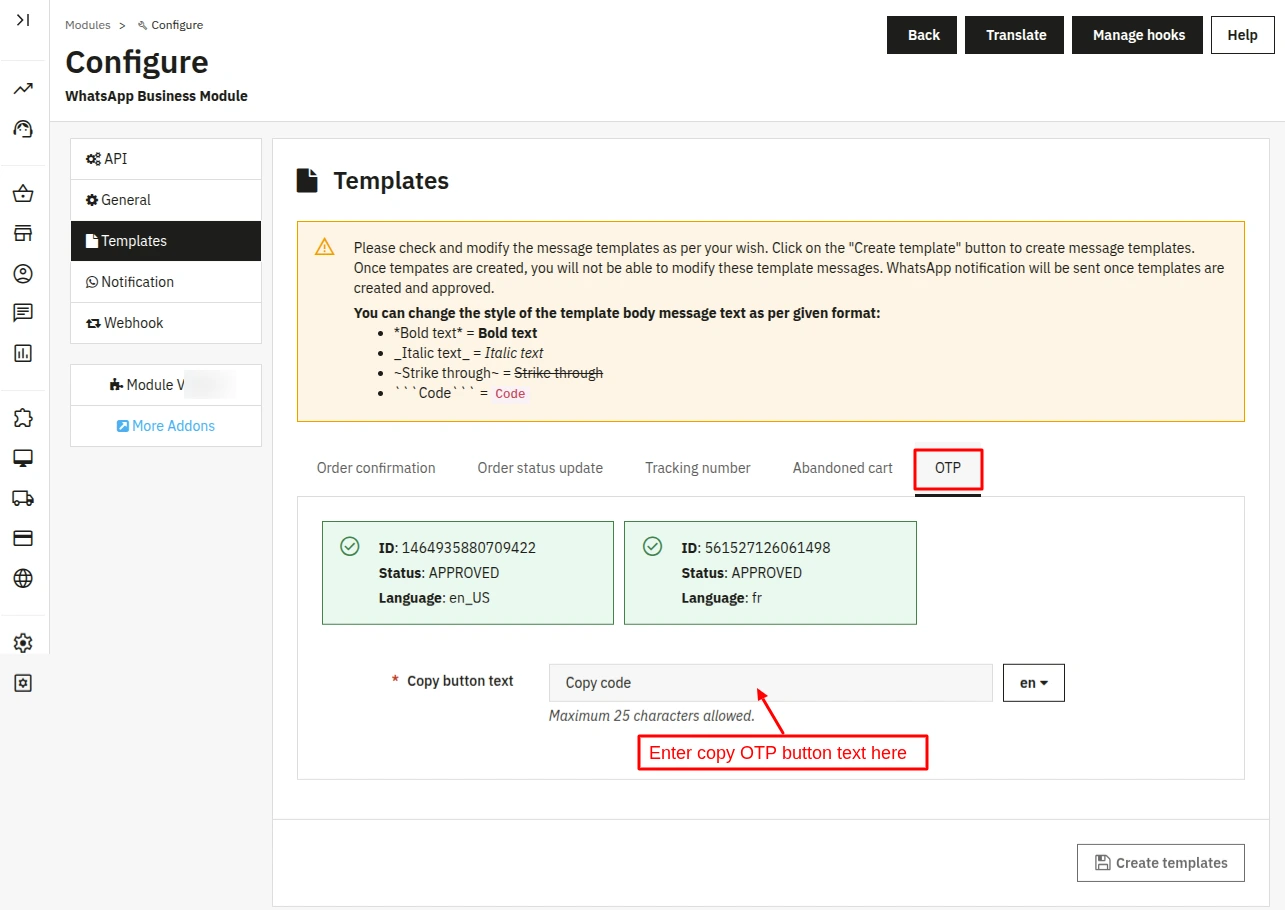This screenshot has height=910, width=1285.
Task: Open Shop Parameters via gear icon
Action: tap(23, 643)
